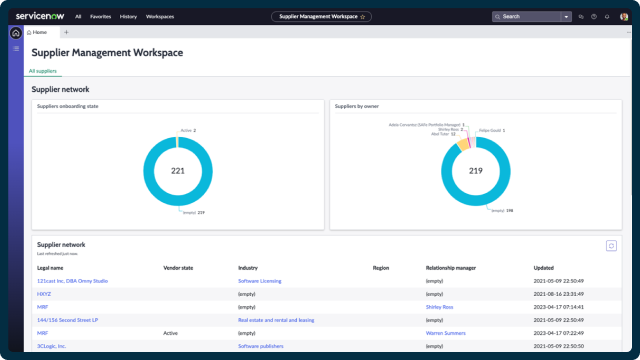Refresh the Supplier network list
This screenshot has height=360, width=640.
pos(611,246)
